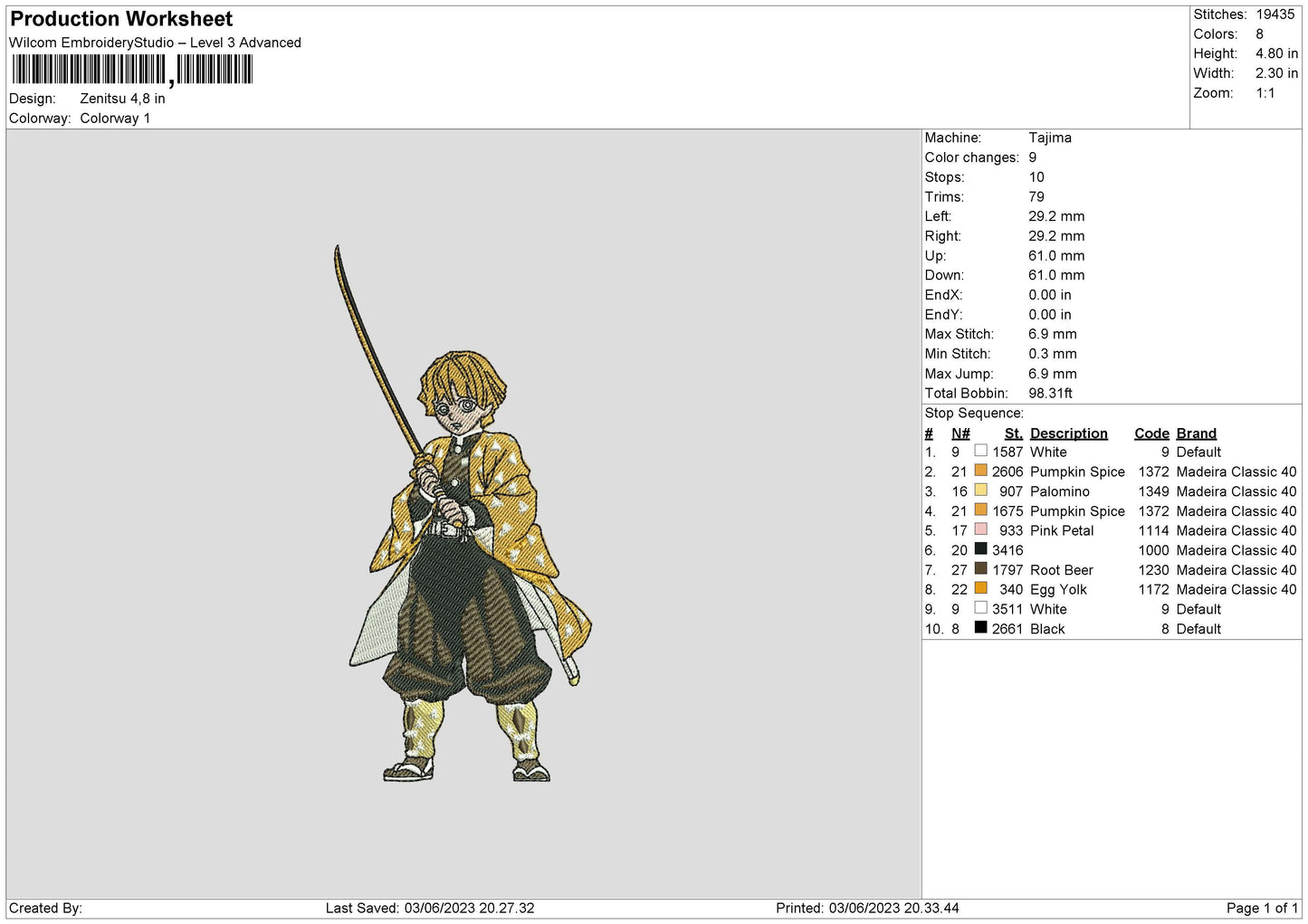1308x924 pixels.
Task: Choose the Pink Petal color swatch
Action: click(x=980, y=529)
